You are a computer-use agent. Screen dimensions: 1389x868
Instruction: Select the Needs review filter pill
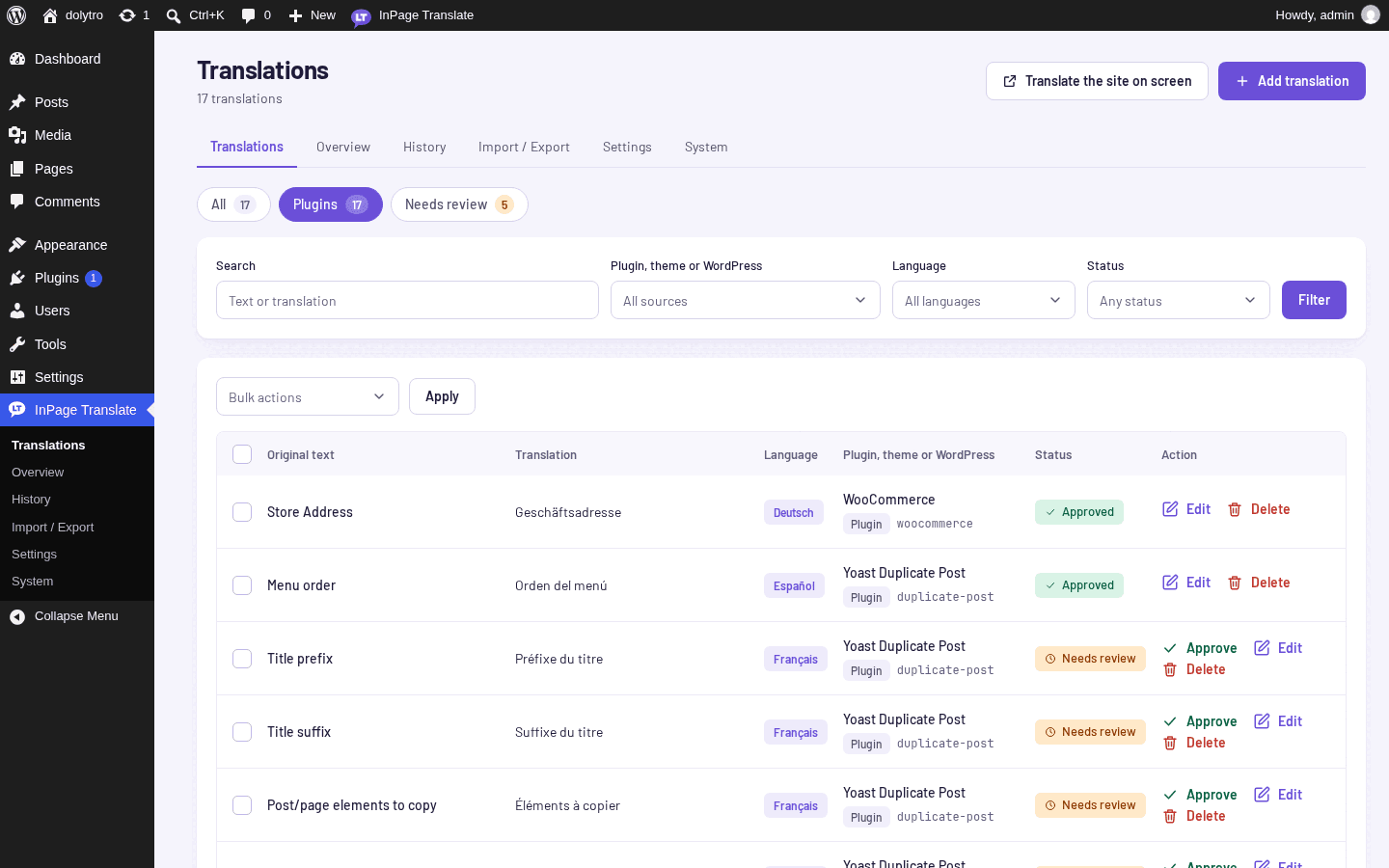click(459, 204)
